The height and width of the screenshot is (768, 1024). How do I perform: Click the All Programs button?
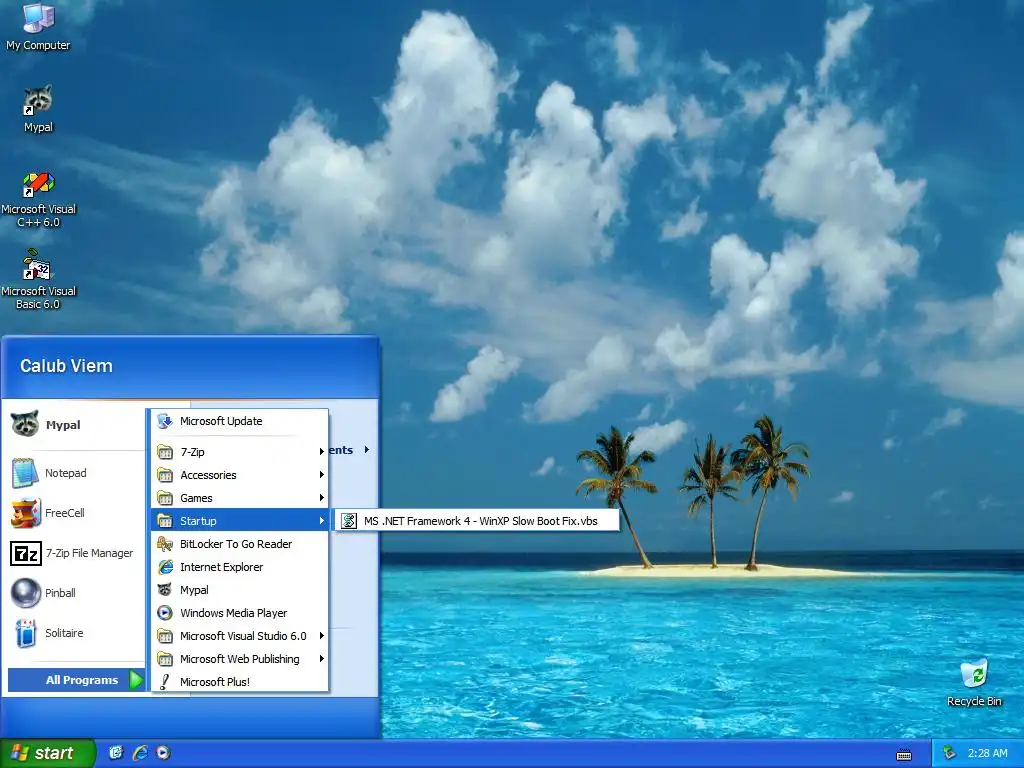point(76,680)
